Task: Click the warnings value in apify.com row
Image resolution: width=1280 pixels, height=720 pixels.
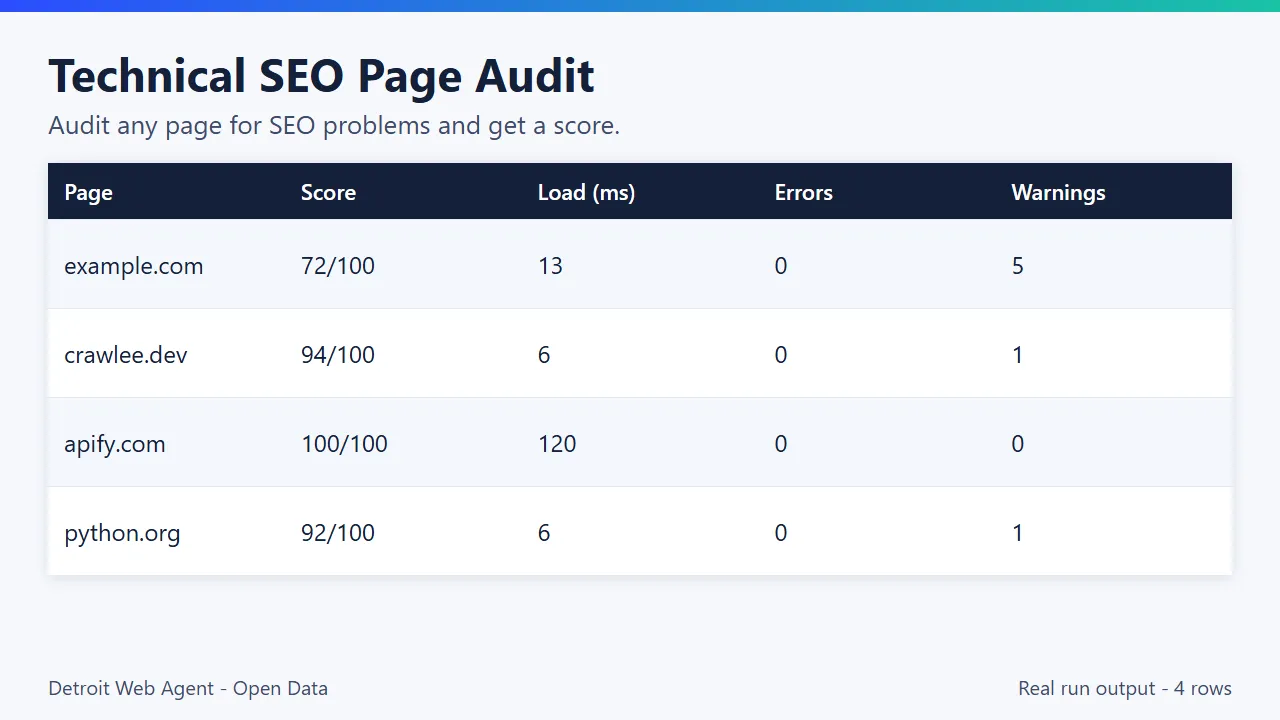Action: 1018,444
